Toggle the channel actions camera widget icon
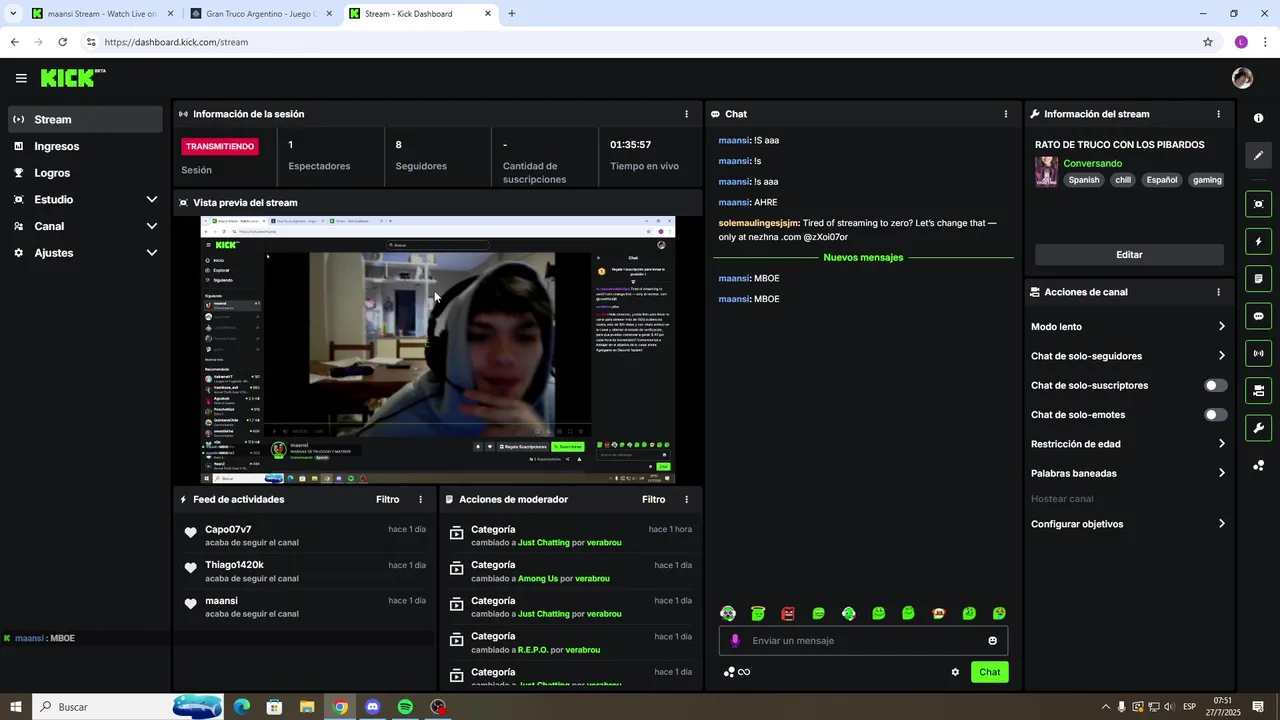Viewport: 1280px width, 720px height. pos(1258,390)
